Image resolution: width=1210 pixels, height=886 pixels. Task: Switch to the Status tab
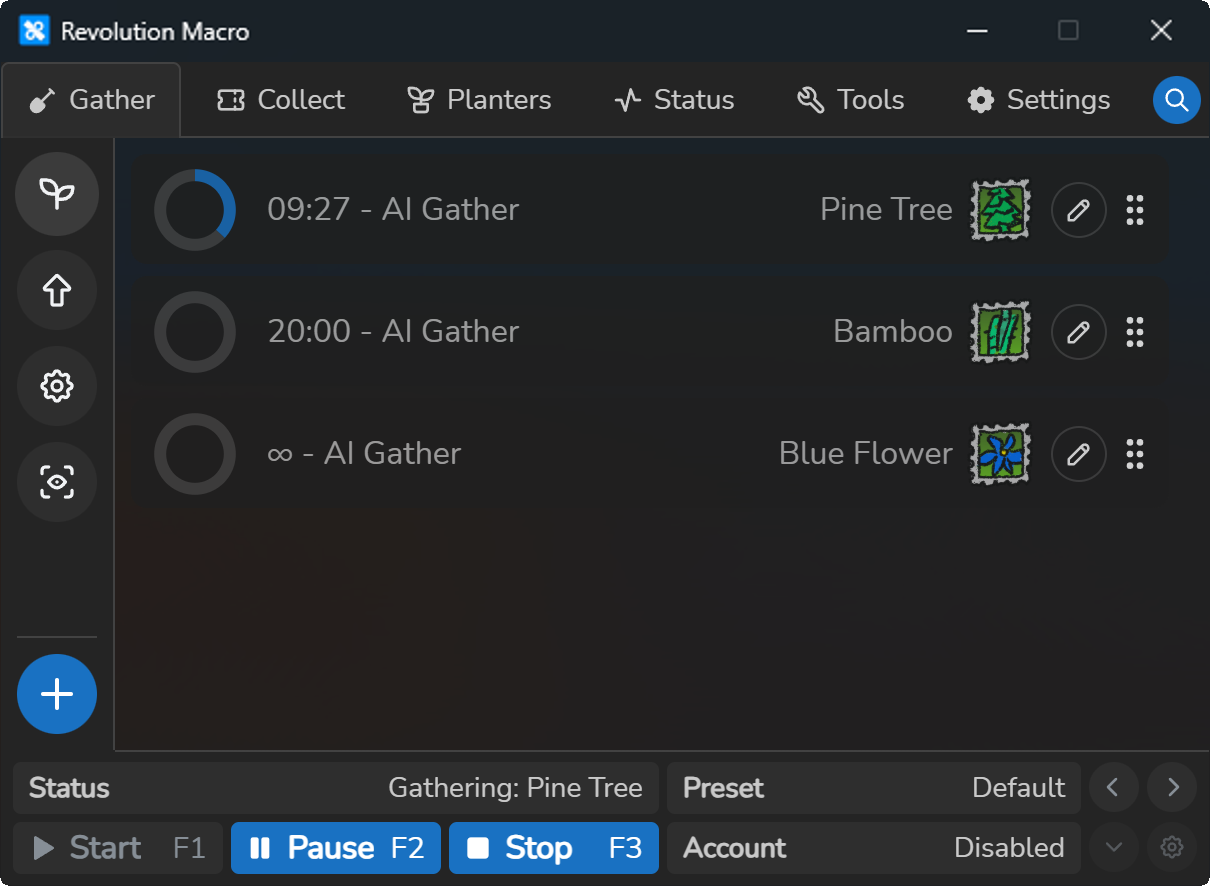(x=674, y=100)
